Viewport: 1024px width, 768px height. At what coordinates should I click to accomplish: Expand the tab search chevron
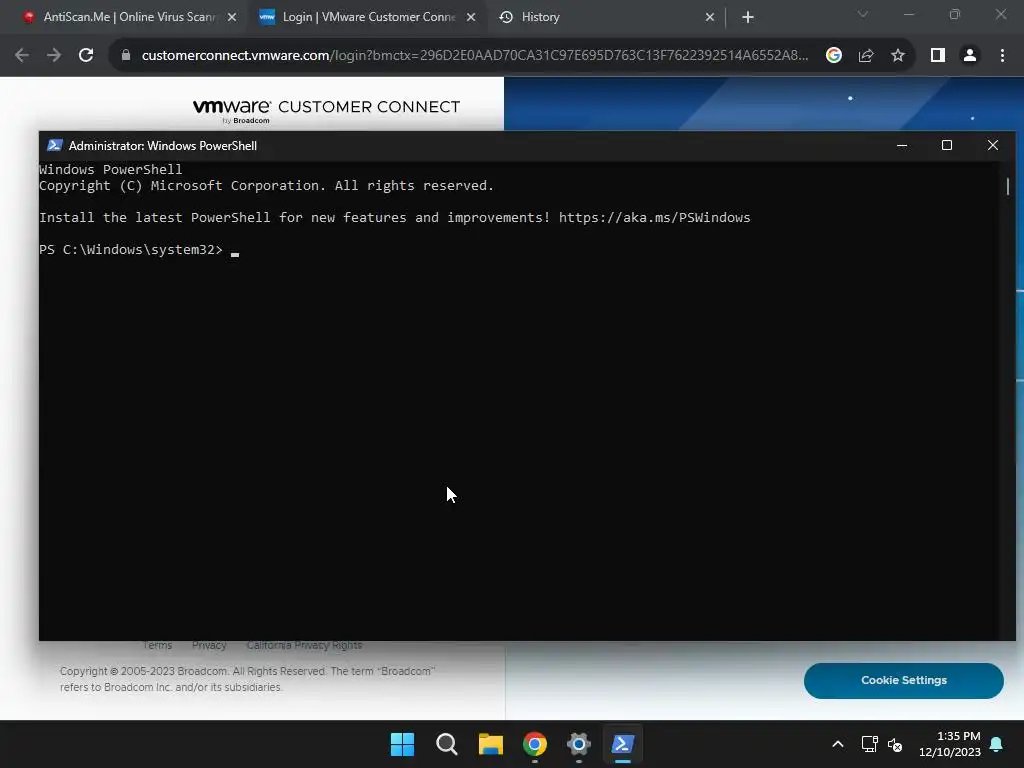(863, 14)
